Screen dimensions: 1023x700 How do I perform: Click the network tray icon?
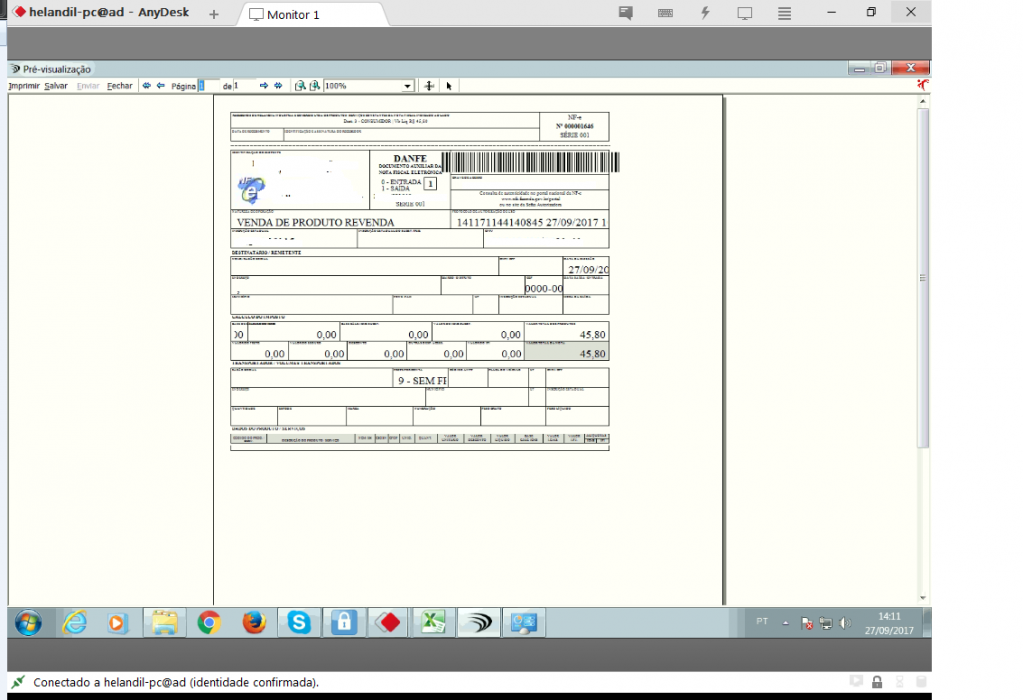[x=826, y=623]
